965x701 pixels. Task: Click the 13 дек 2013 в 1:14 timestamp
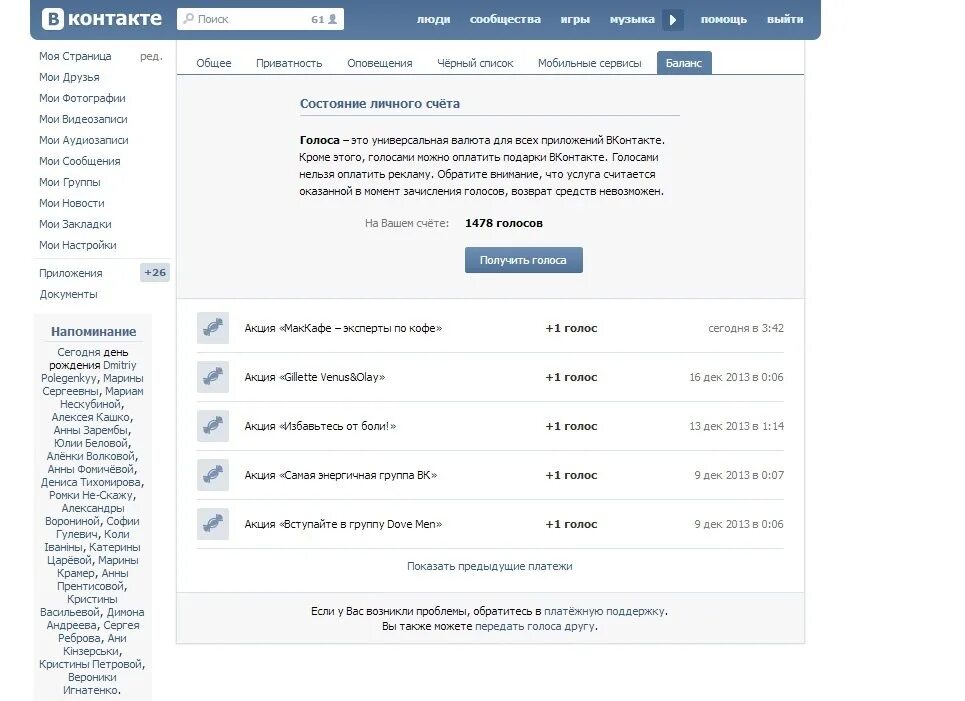[x=736, y=426]
